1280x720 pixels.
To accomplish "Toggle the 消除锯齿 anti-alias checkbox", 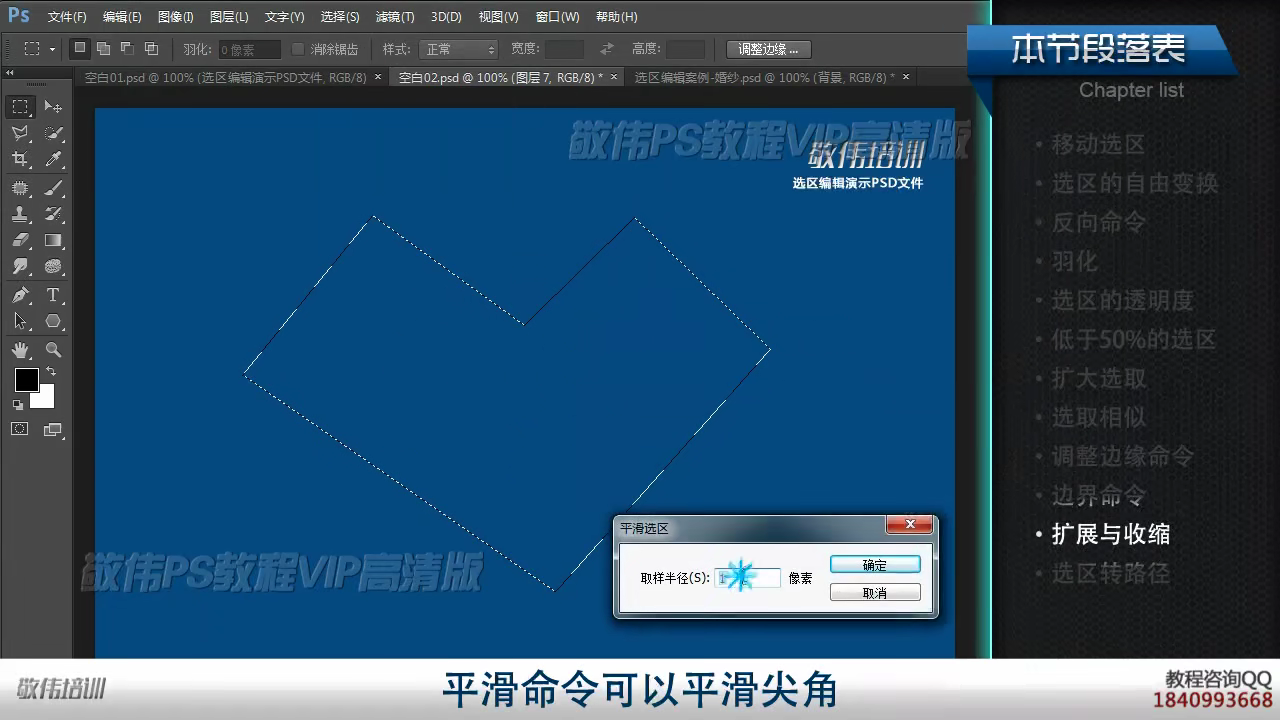I will 297,49.
